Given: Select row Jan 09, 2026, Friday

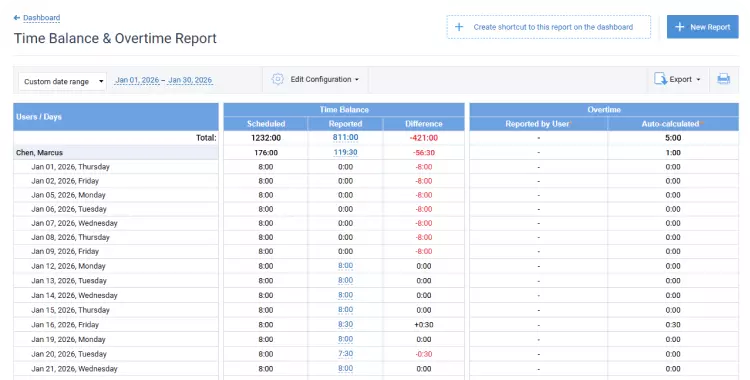Looking at the screenshot, I should point(116,251).
